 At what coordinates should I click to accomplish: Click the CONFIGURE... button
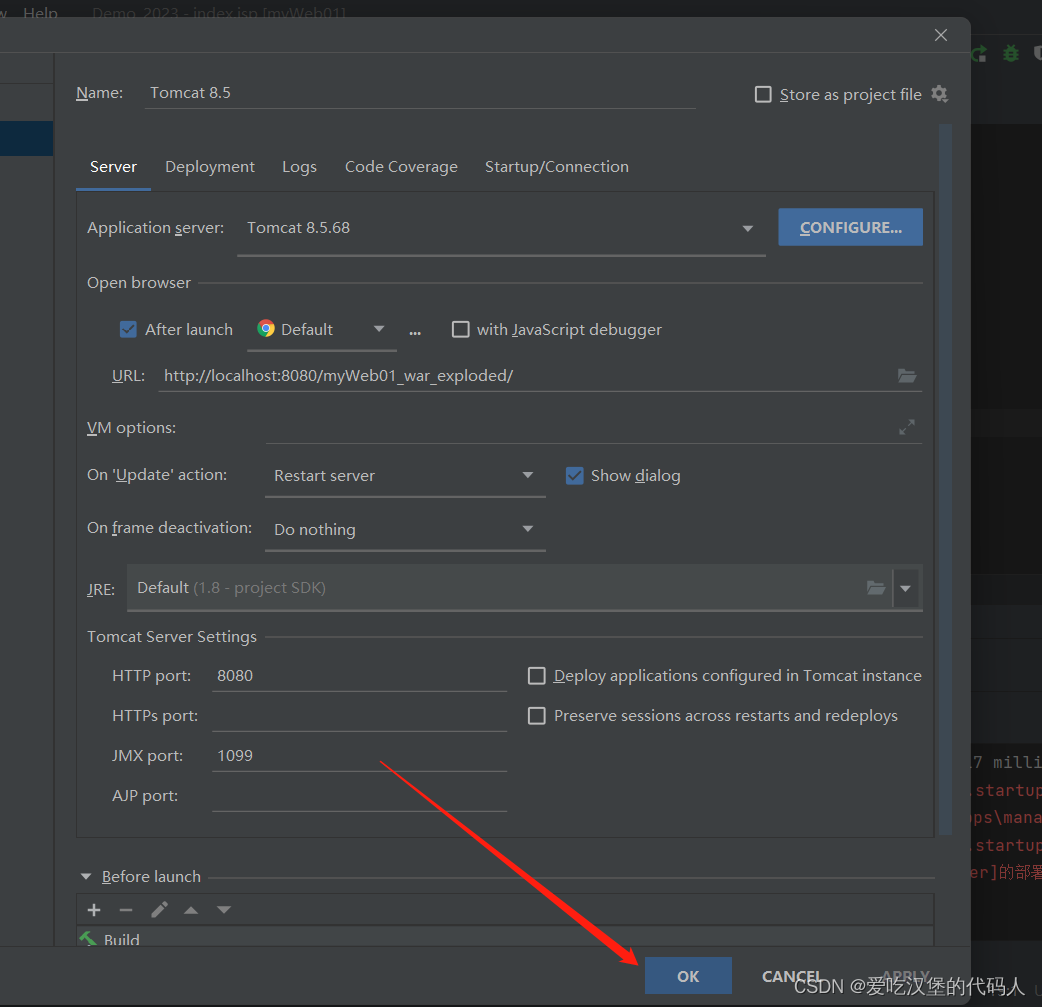coord(850,227)
